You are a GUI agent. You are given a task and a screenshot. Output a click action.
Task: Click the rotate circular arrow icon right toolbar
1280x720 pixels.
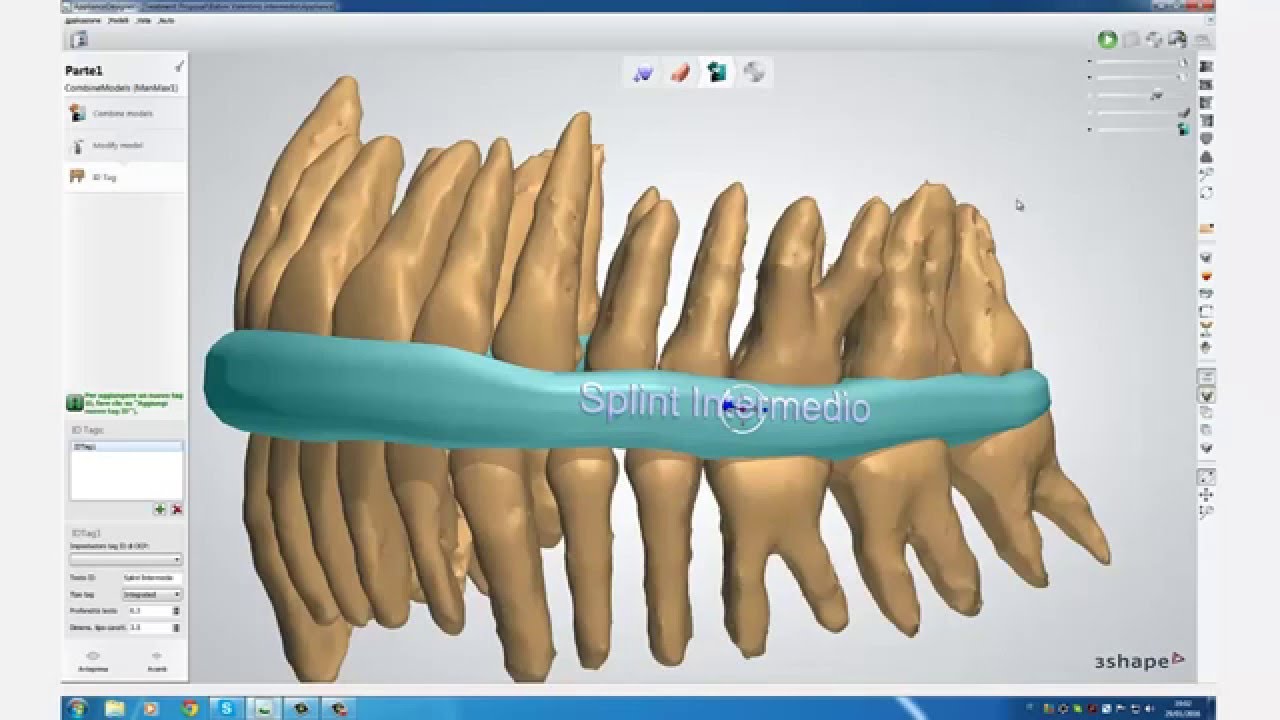(1206, 192)
